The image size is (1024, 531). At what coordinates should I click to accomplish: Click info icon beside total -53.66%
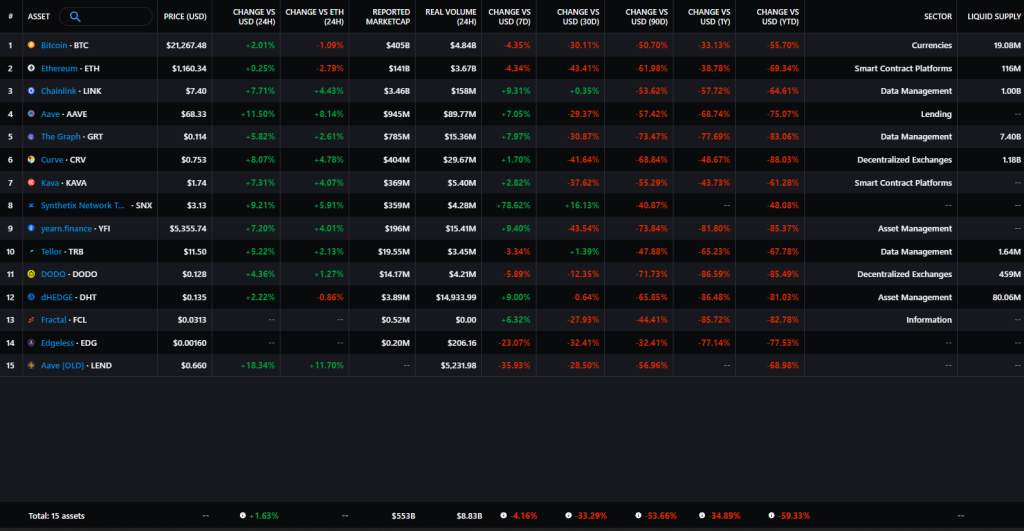pyautogui.click(x=638, y=515)
